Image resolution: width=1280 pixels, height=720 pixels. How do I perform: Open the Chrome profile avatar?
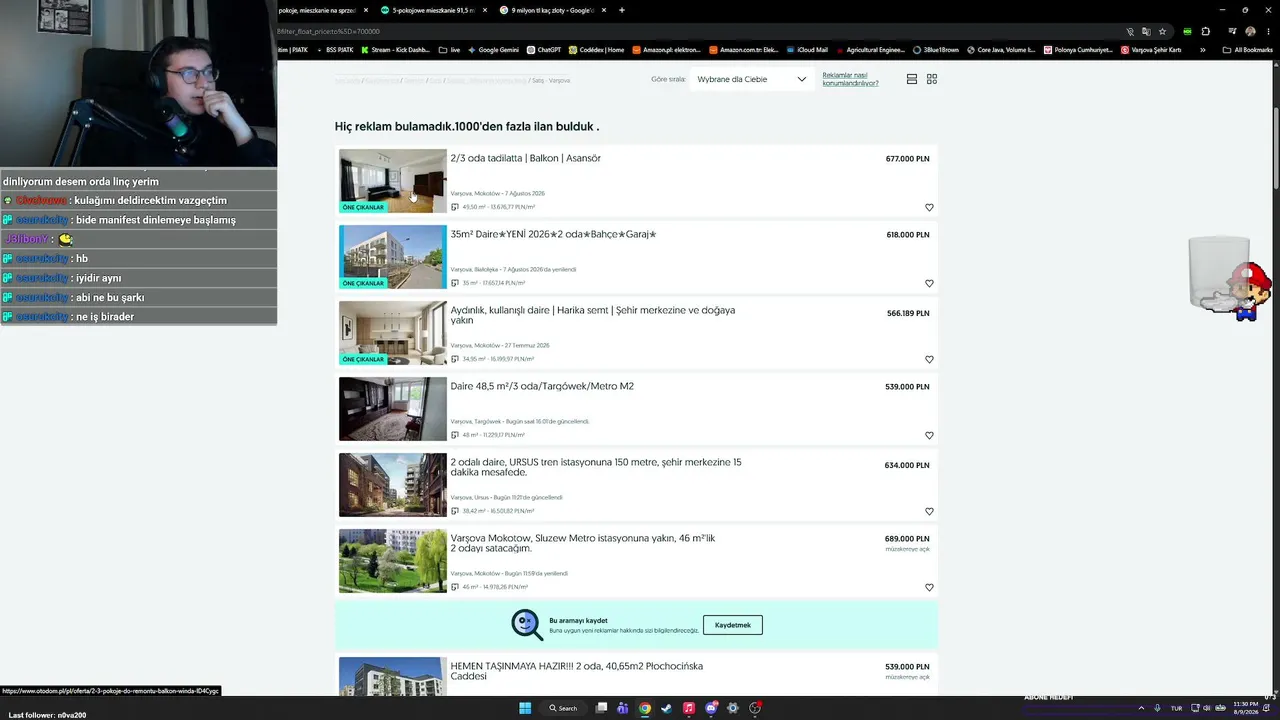tap(1250, 31)
